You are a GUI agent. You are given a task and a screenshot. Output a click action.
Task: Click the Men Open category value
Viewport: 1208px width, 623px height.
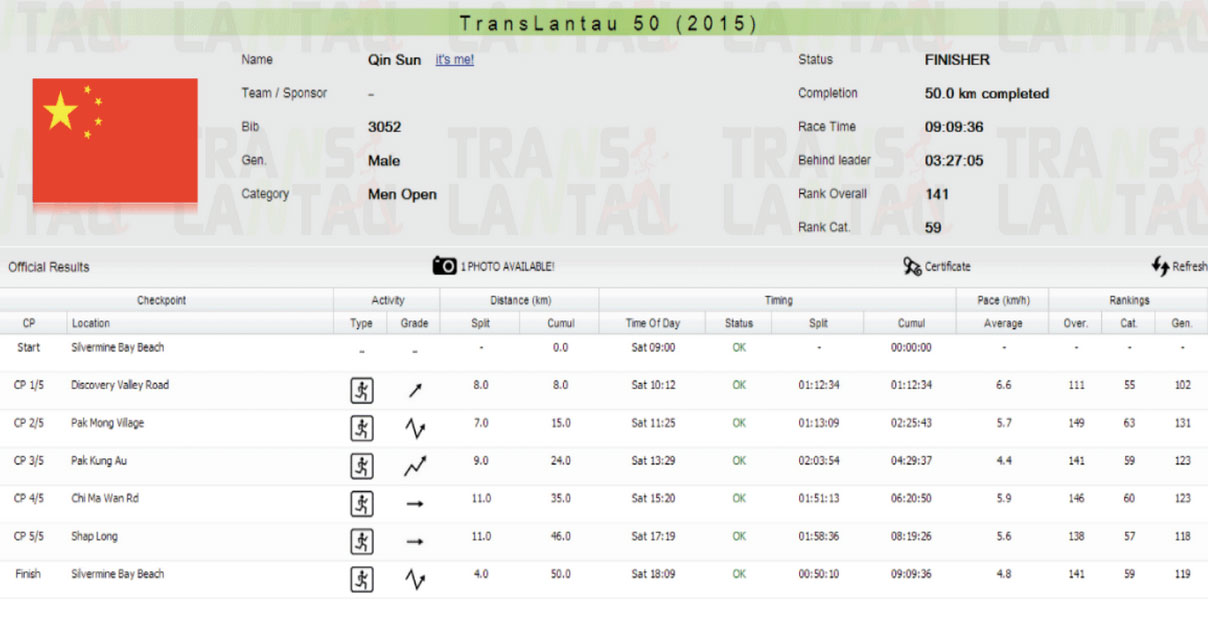[403, 194]
